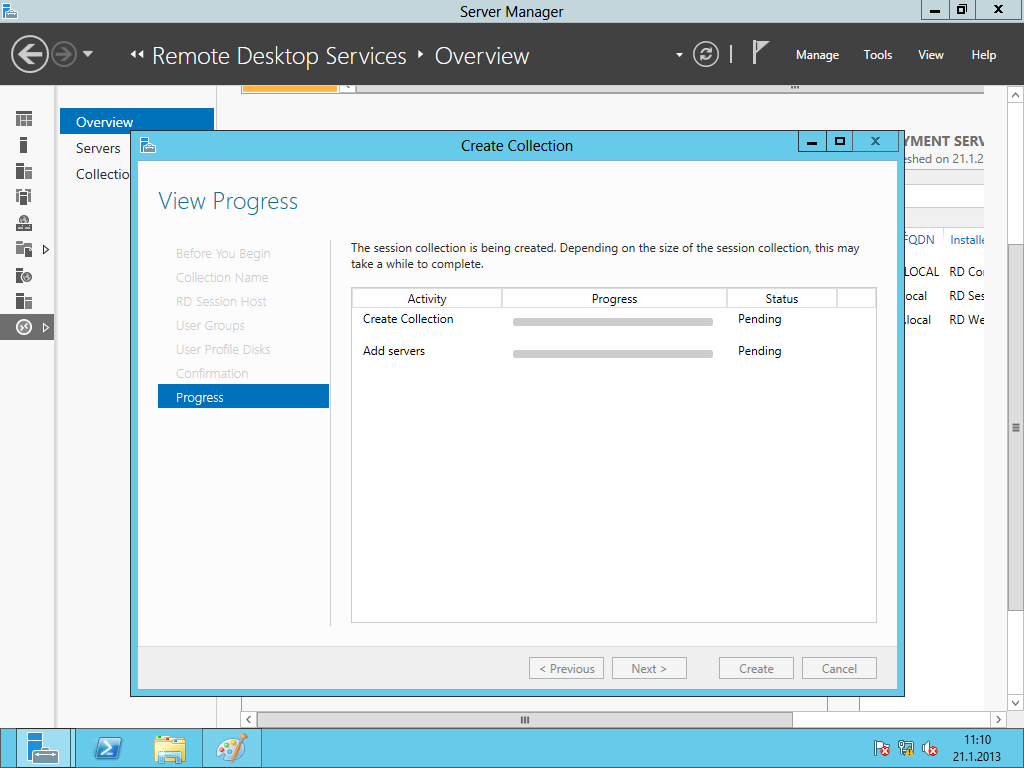
Task: Click the Help menu item
Action: click(983, 55)
